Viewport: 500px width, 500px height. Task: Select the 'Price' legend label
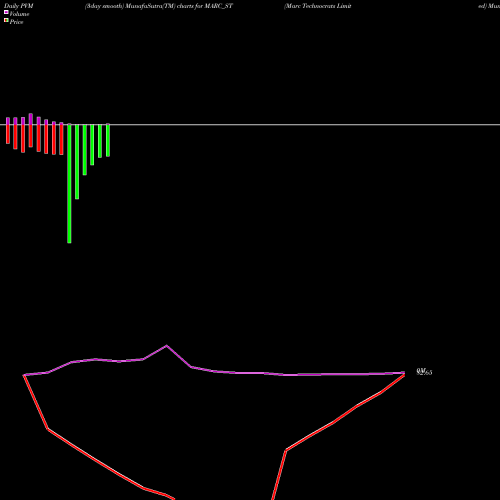16,22
